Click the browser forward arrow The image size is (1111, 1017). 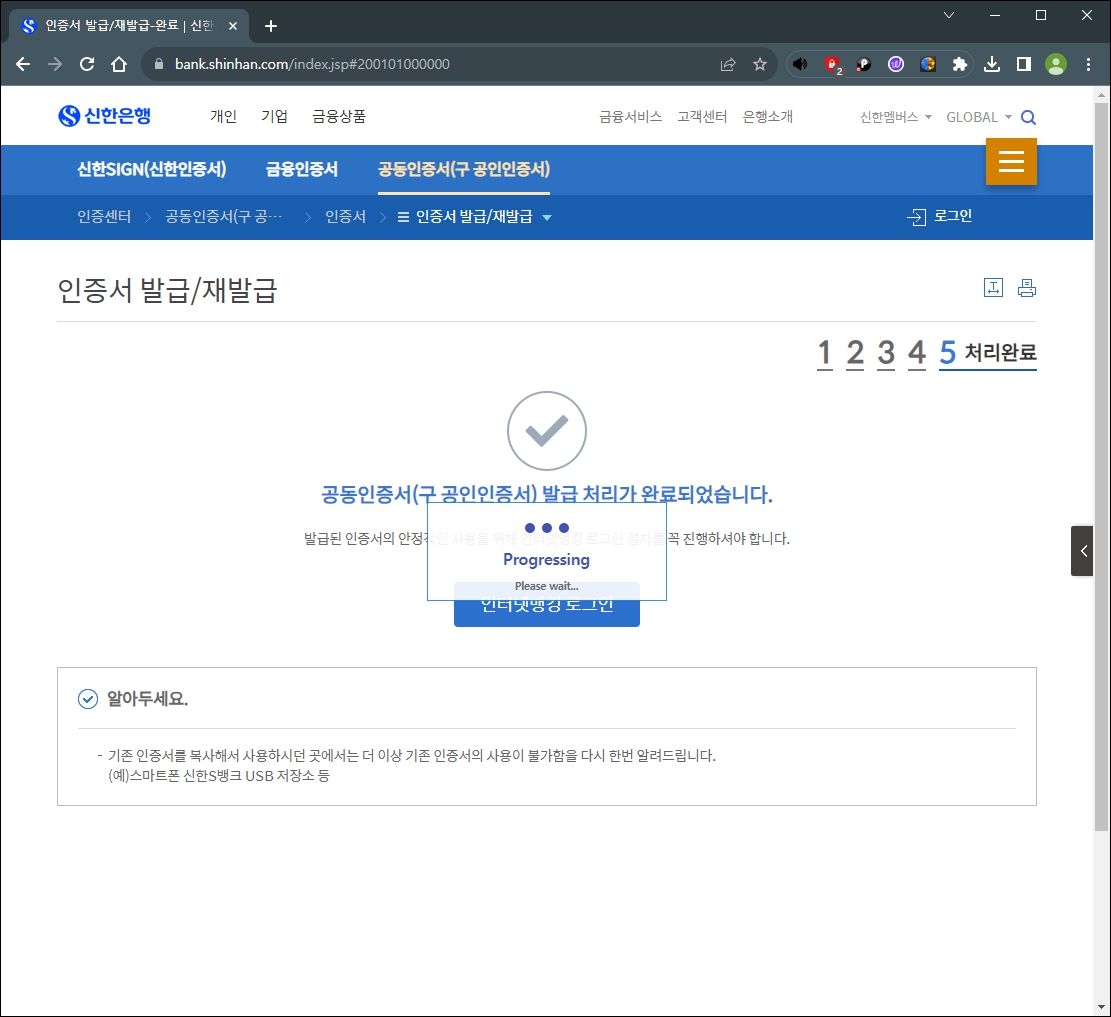pos(55,64)
